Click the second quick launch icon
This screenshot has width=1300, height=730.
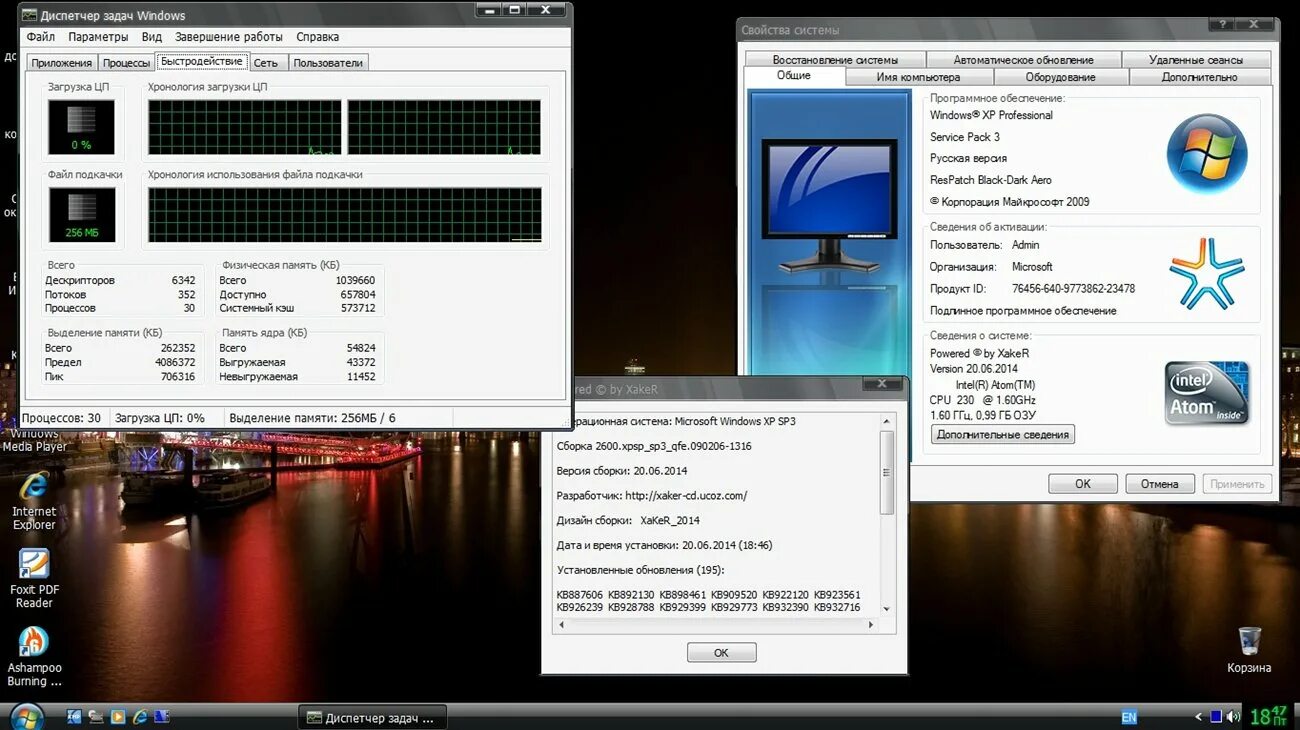click(x=96, y=716)
